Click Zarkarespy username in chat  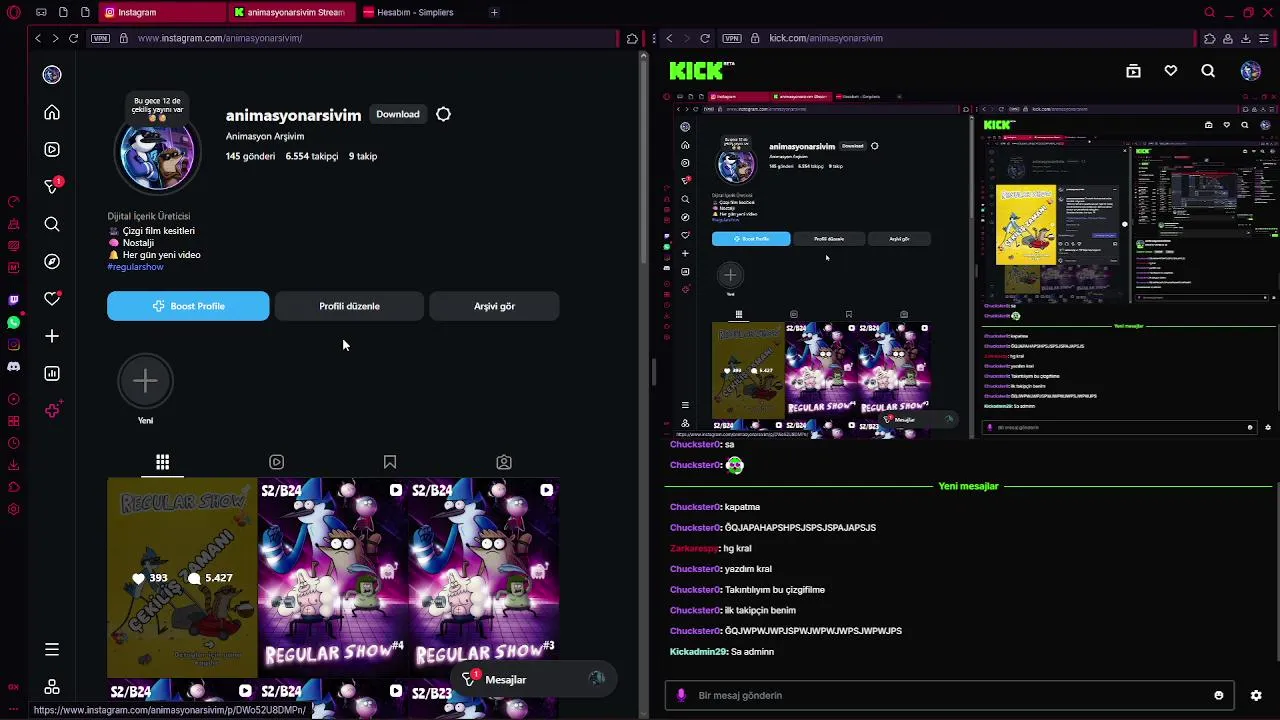pyautogui.click(x=694, y=548)
